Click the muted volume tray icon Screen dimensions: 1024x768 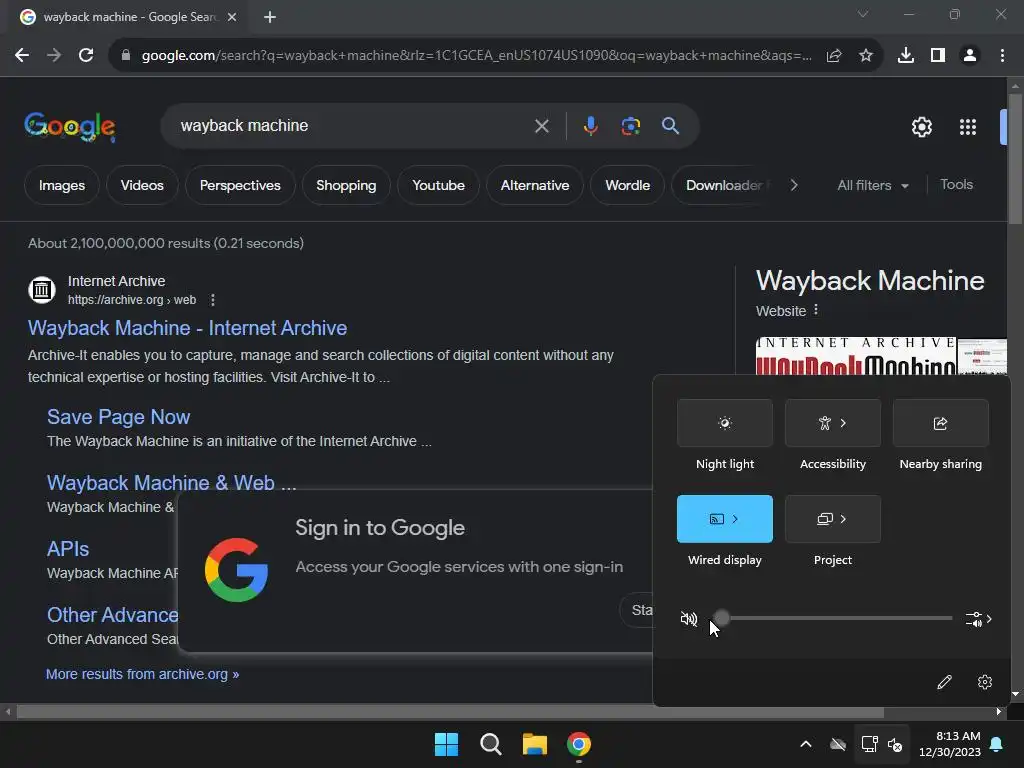(x=895, y=744)
